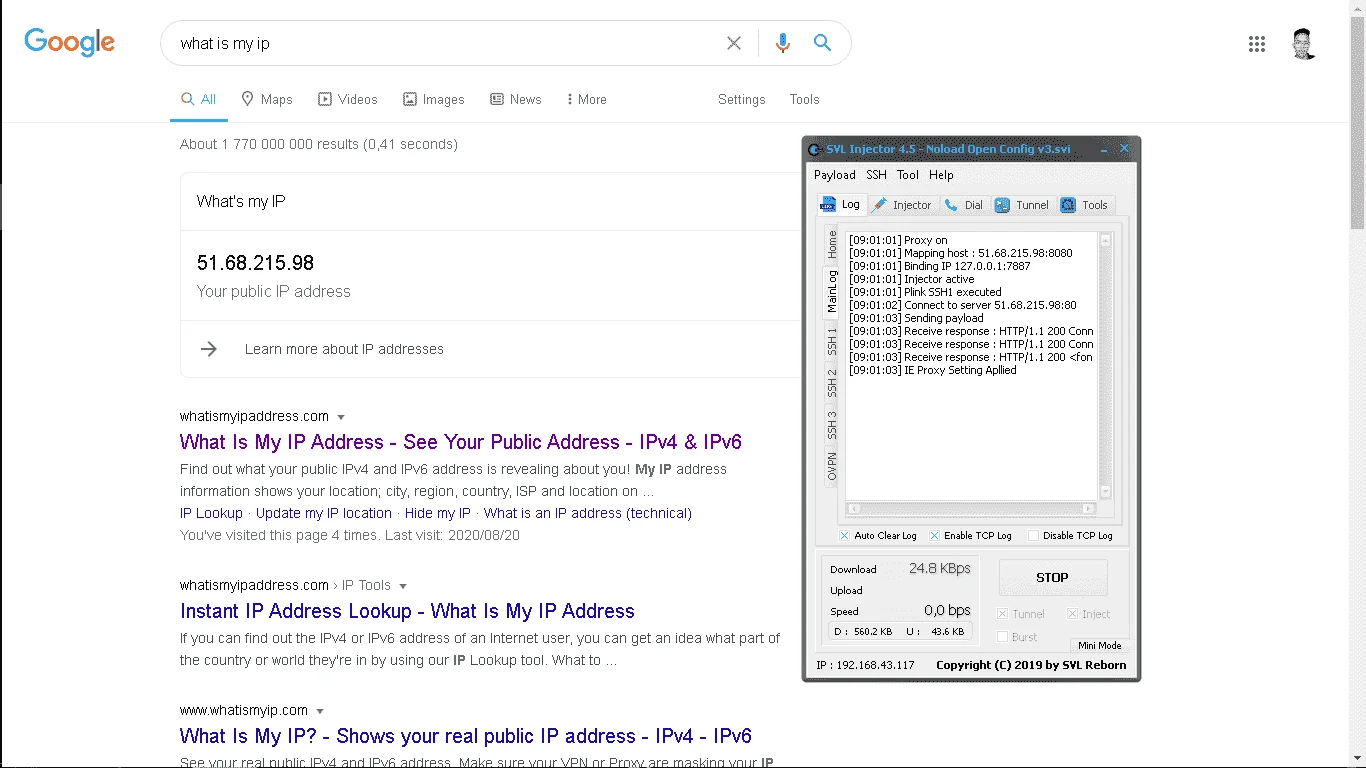Click the Maps pin icon in the search tabs
This screenshot has width=1366, height=768.
tap(248, 99)
